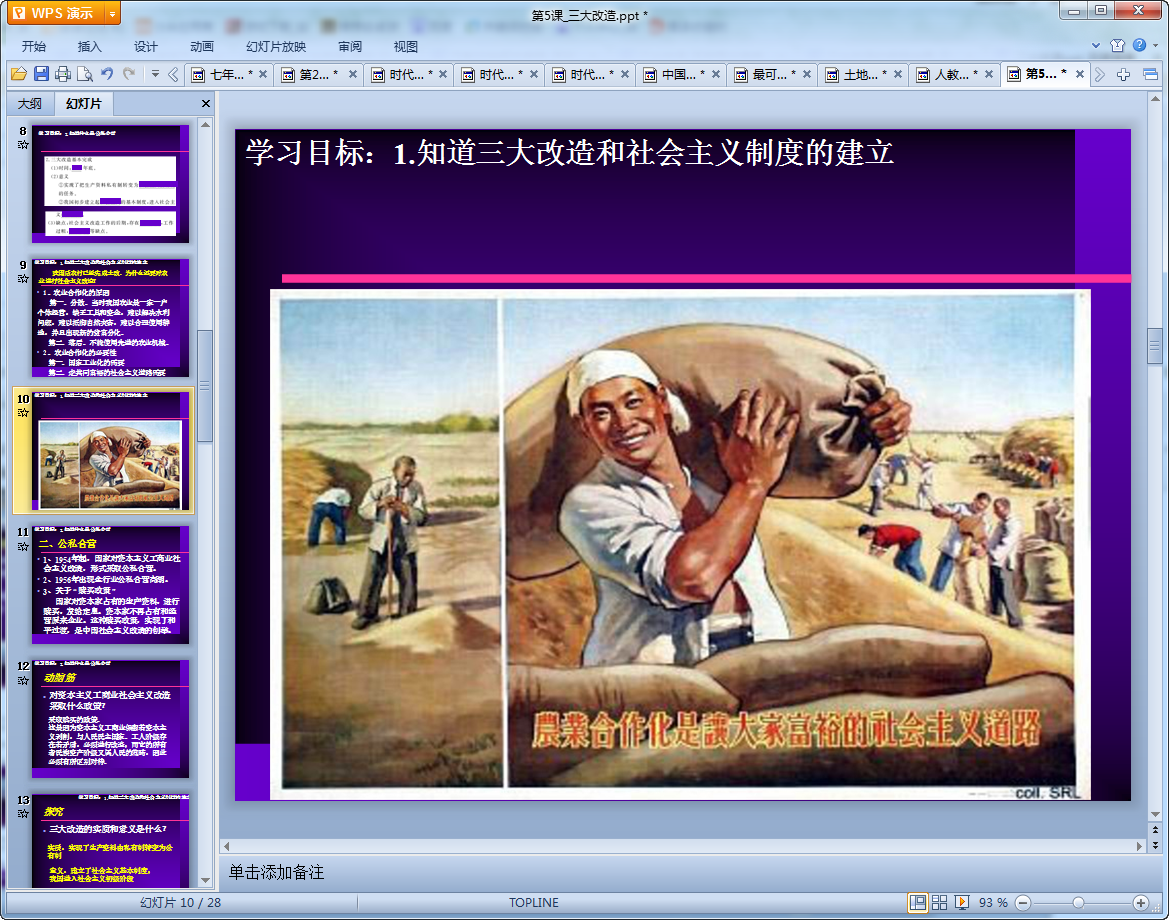Switch to the 大纲 outline pane tab
The width and height of the screenshot is (1169, 920).
coord(30,104)
